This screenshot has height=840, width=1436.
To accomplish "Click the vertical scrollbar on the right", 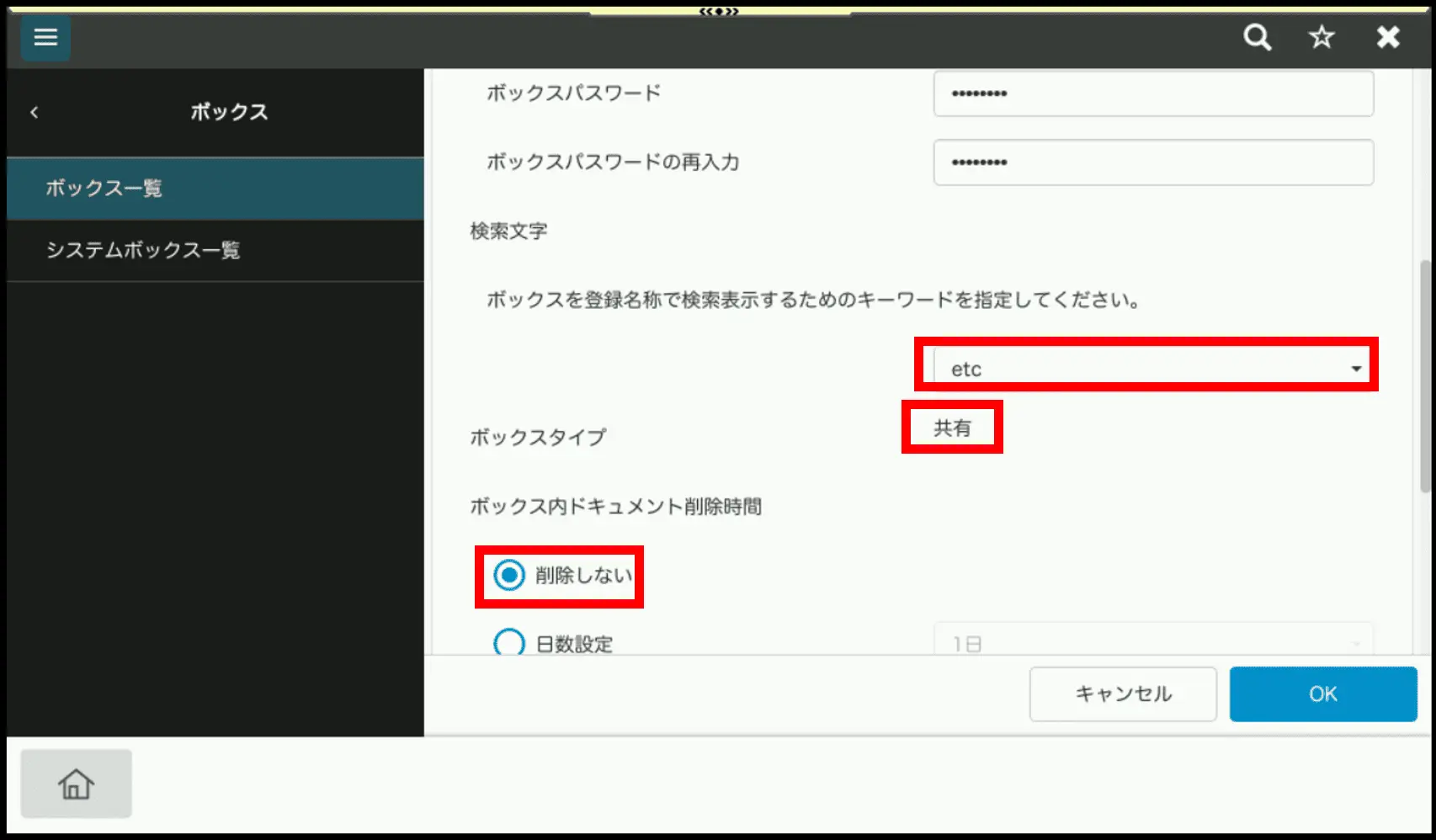I will [1424, 376].
